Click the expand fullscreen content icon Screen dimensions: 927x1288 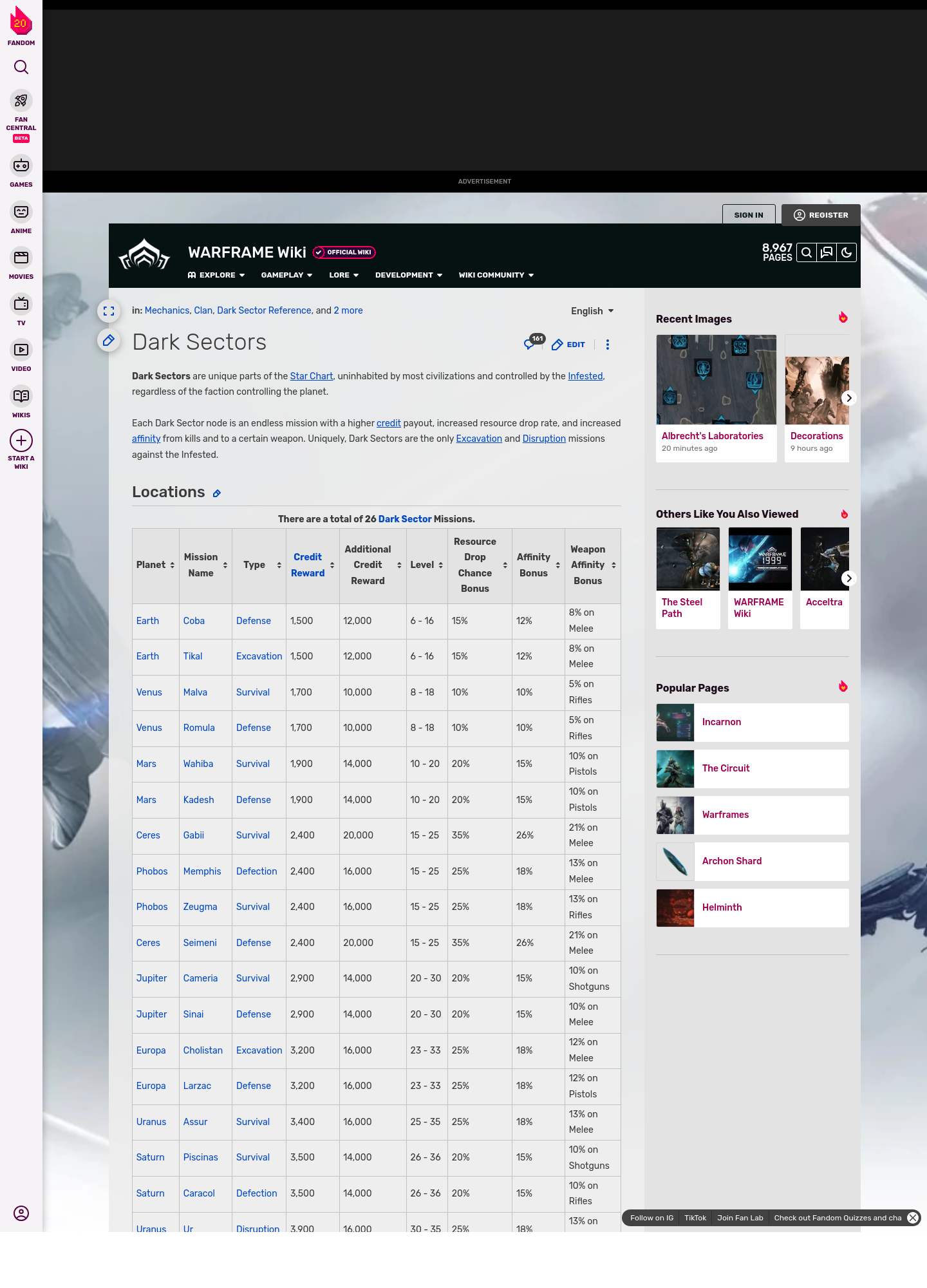point(109,311)
